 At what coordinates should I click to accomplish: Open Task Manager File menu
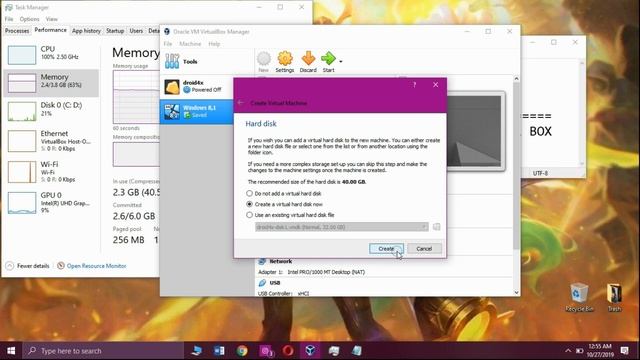9,19
